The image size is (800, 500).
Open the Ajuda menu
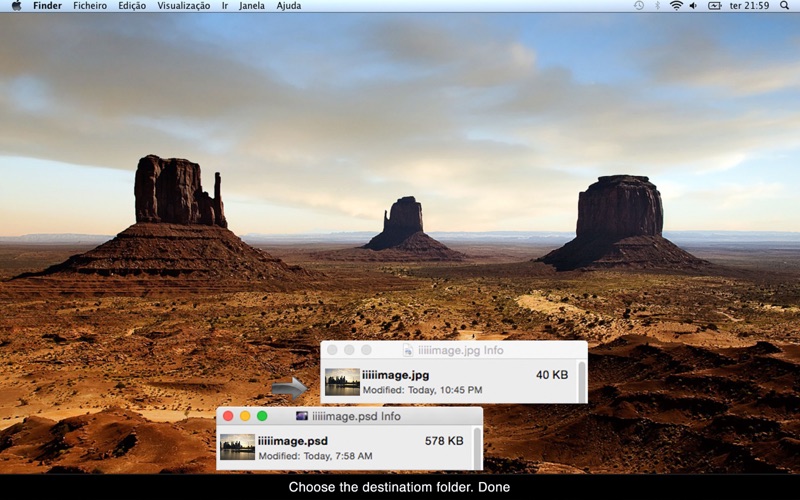[x=289, y=6]
